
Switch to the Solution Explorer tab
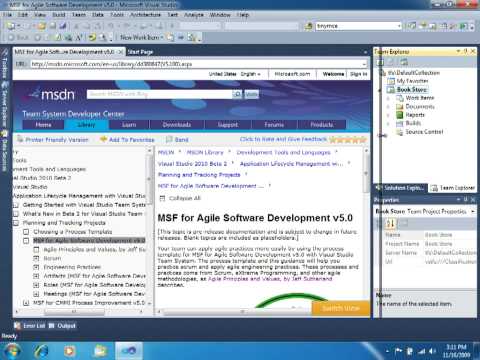401,188
